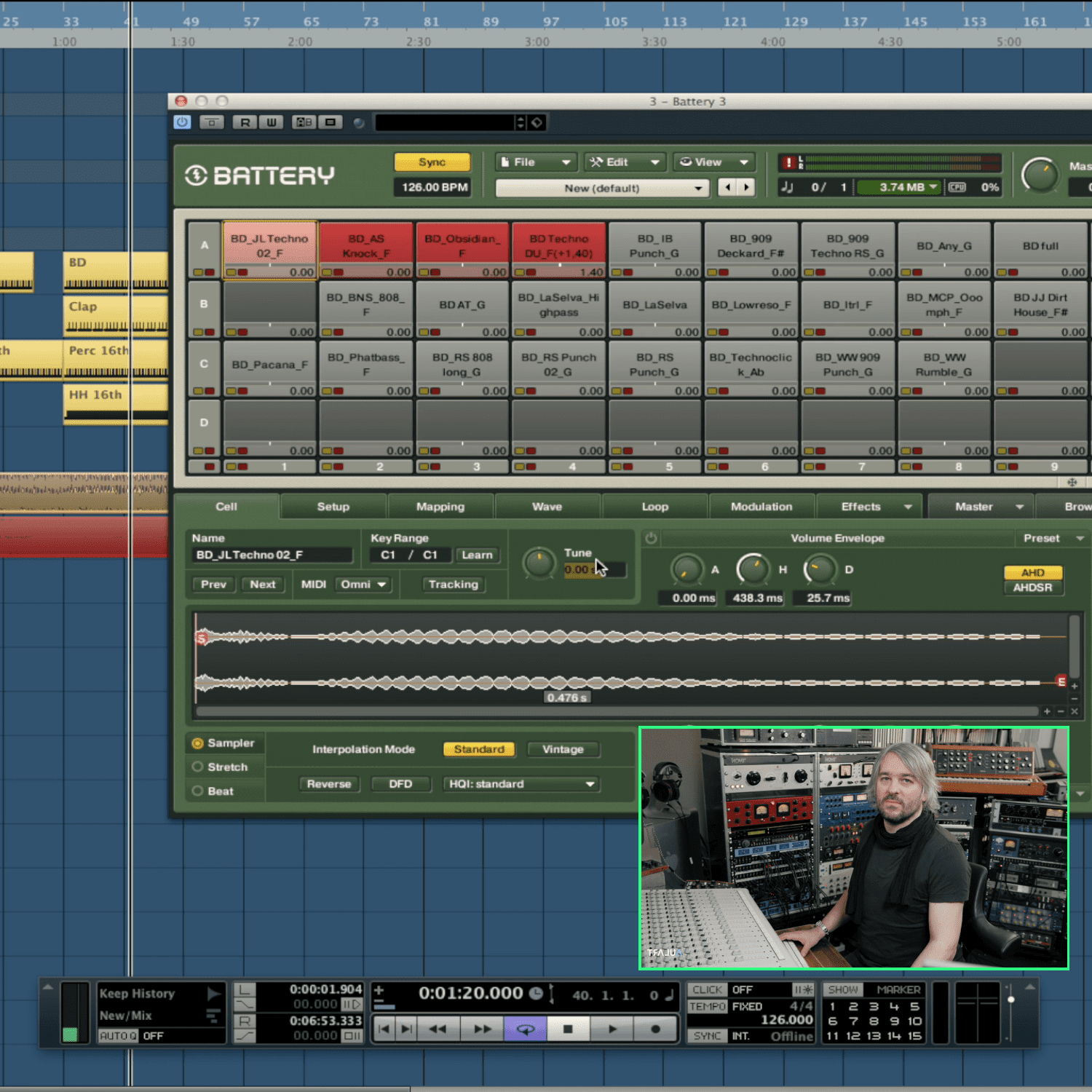This screenshot has width=1092, height=1092.
Task: Open the MIDI Omni channel dropdown
Action: (x=363, y=585)
